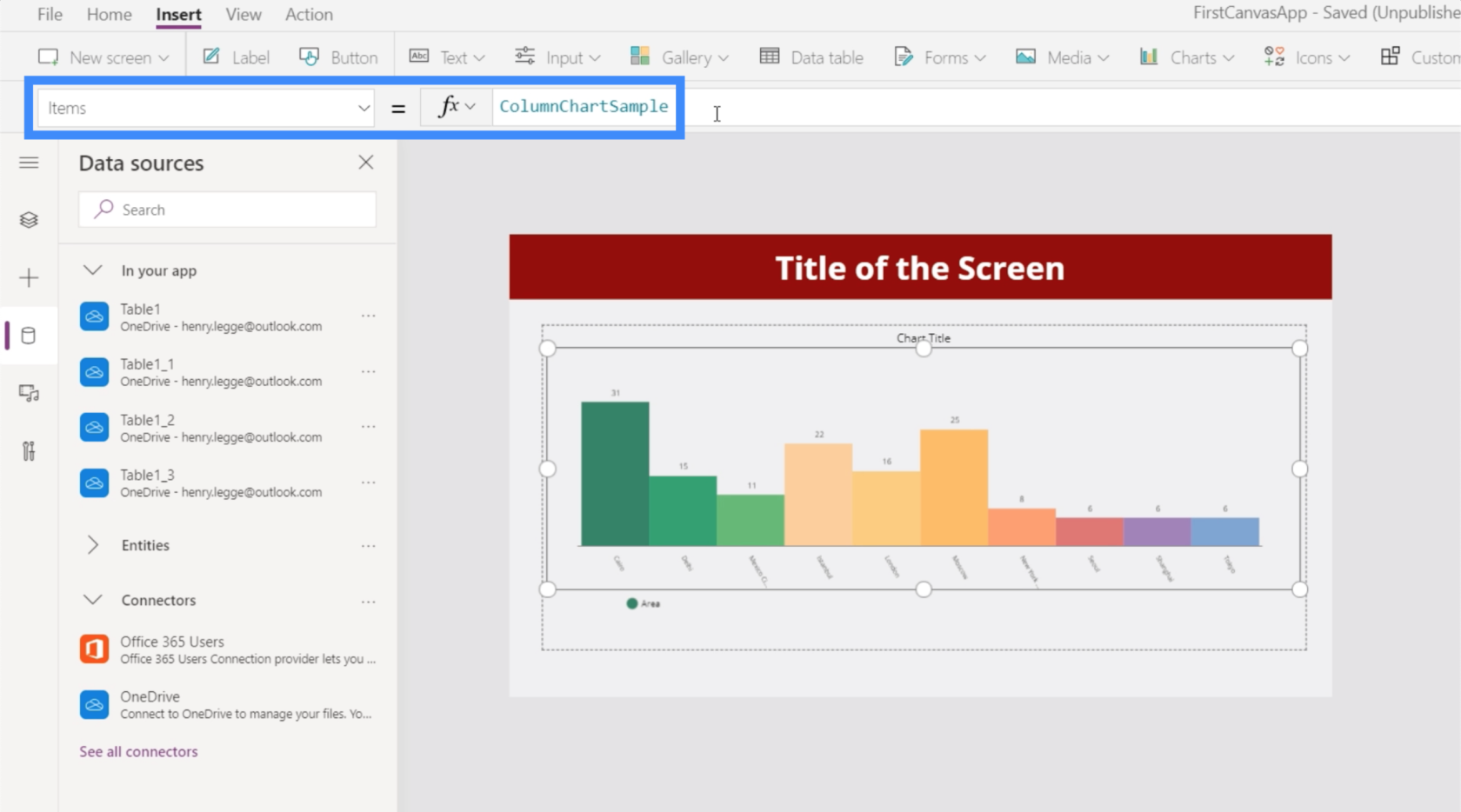Open the Media dropdown
This screenshot has height=812, width=1461.
pyautogui.click(x=1063, y=57)
